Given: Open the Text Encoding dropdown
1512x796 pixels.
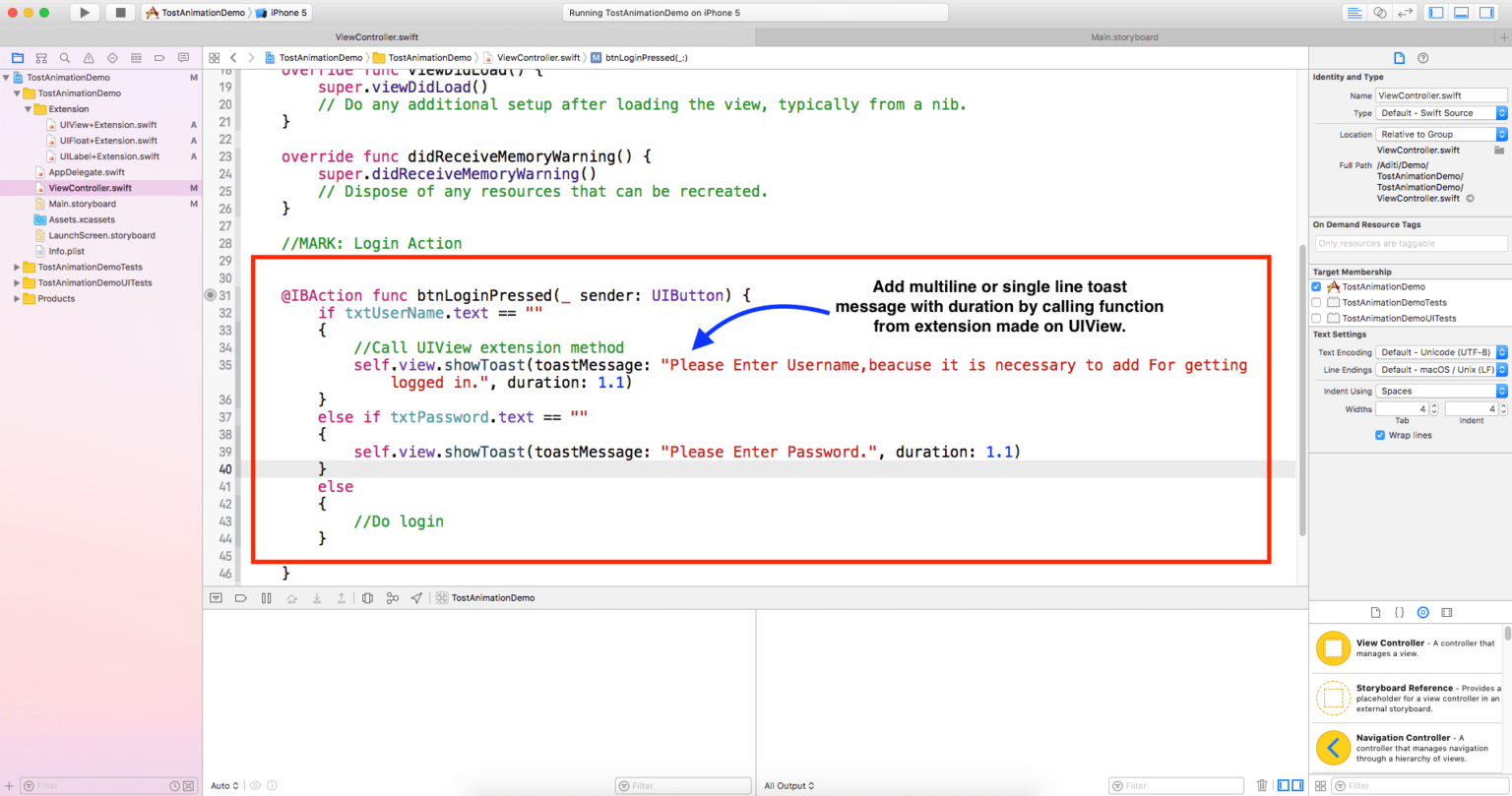Looking at the screenshot, I should [x=1441, y=352].
